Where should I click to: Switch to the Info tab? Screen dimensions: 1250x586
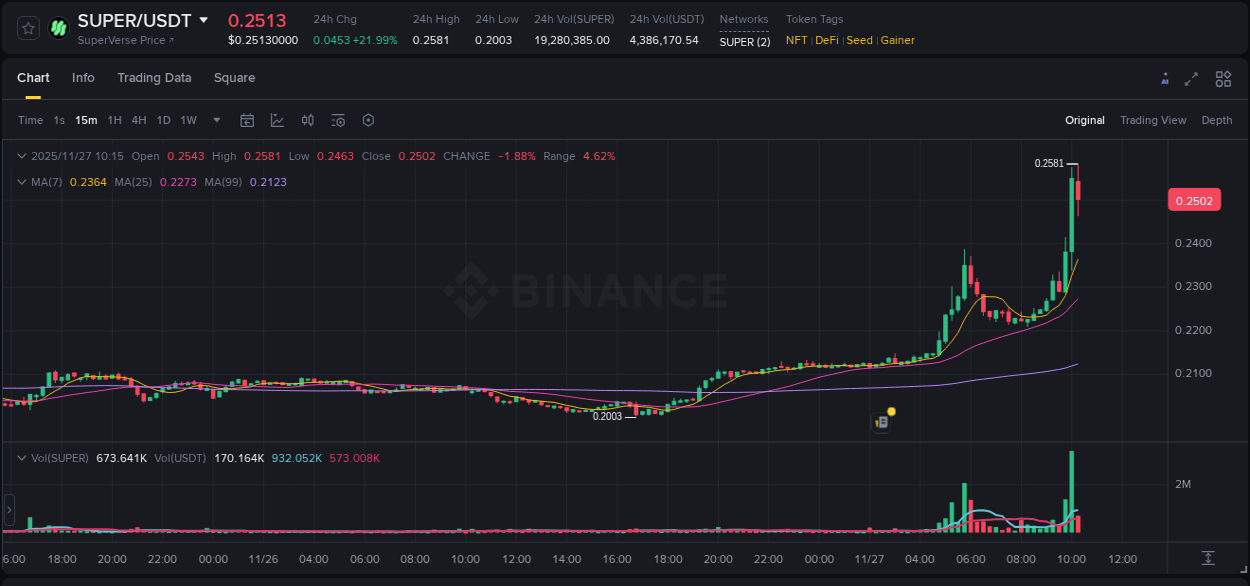click(83, 78)
